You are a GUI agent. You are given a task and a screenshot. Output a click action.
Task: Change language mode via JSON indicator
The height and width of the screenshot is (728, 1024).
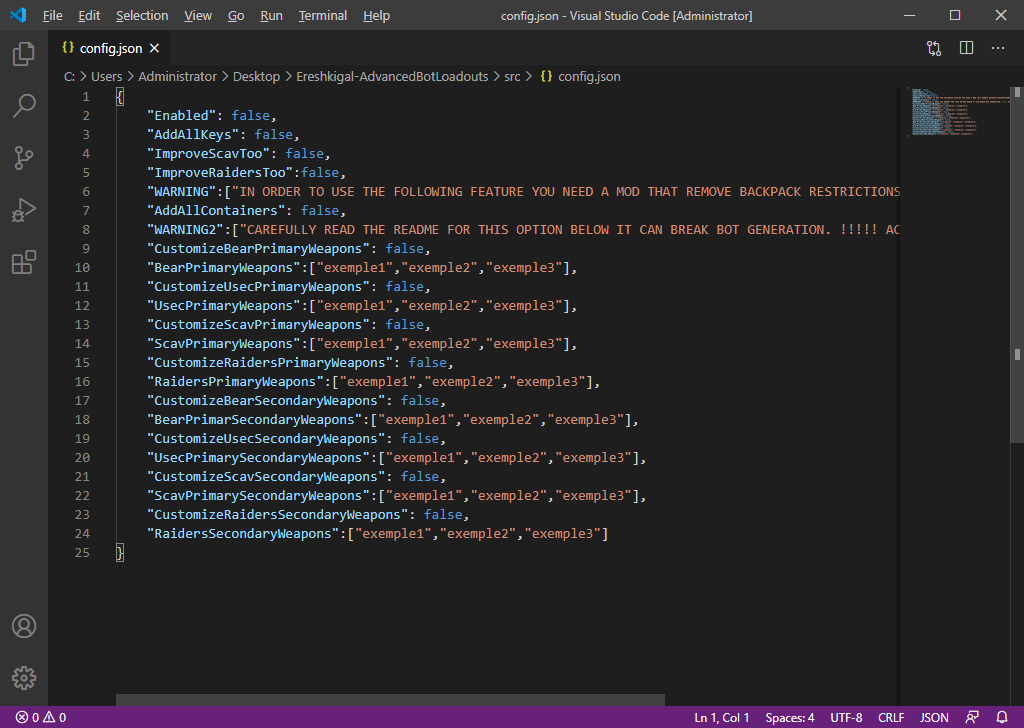[934, 718]
